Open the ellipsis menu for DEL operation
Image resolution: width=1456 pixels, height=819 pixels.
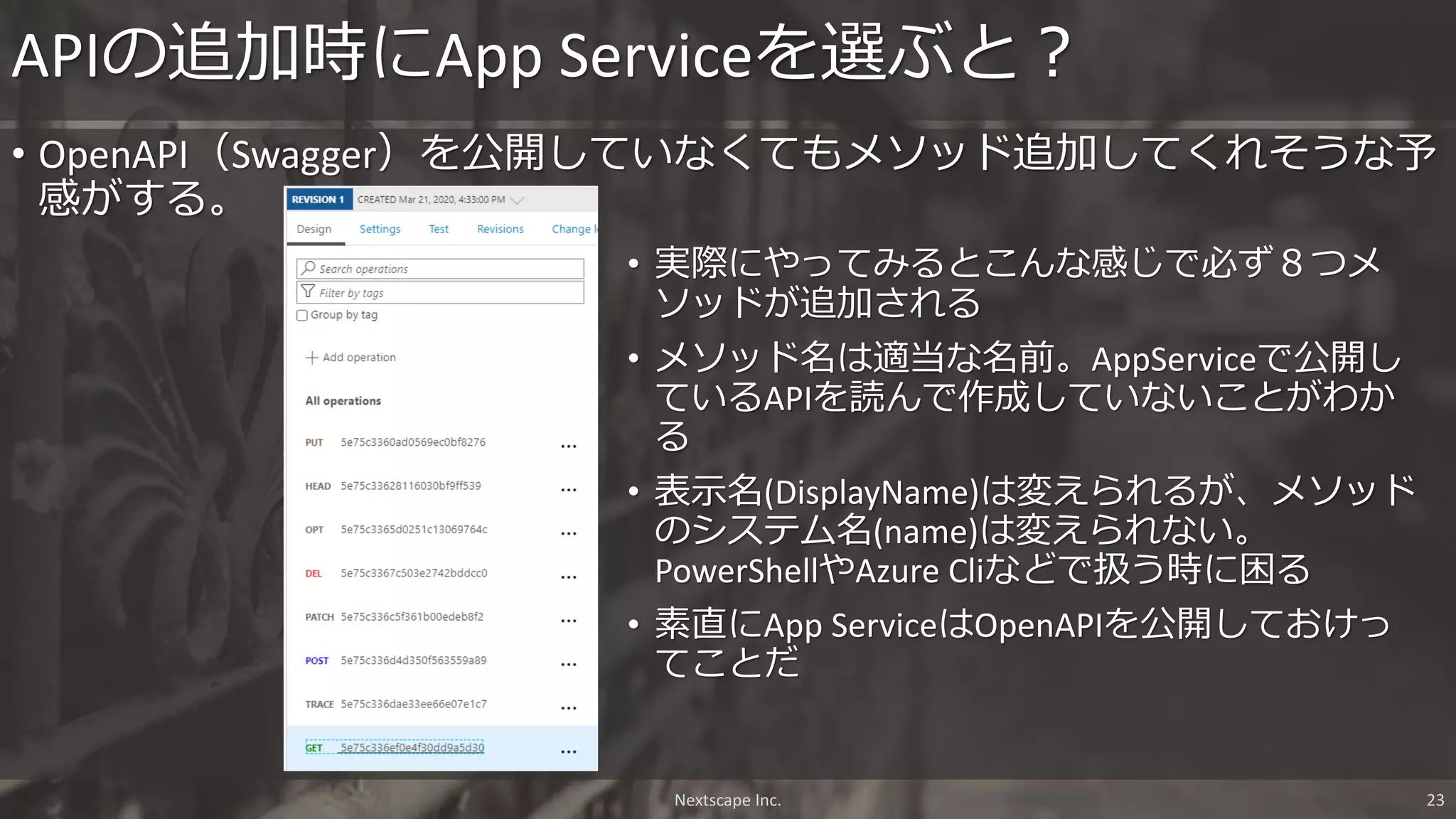569,577
